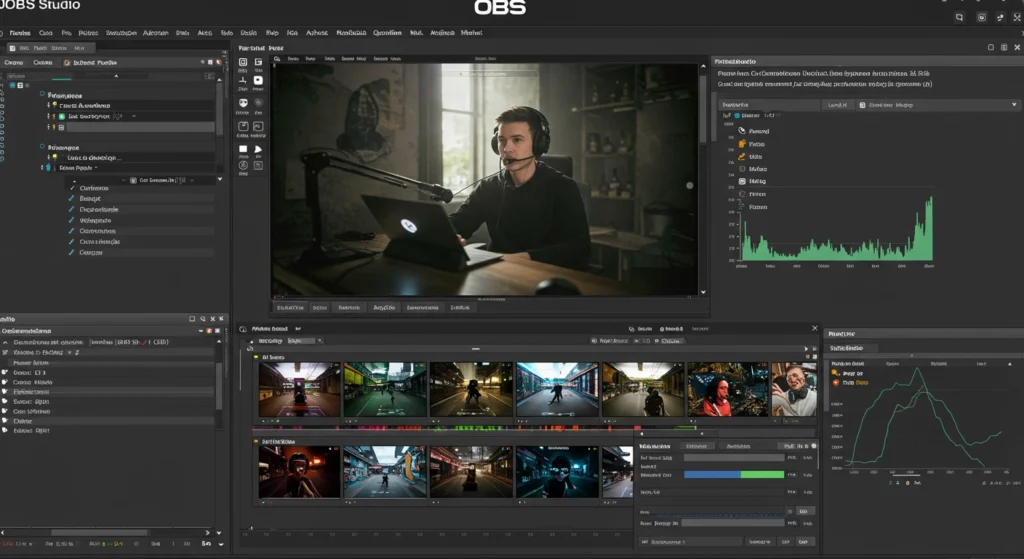Toggle the last blue checkmark in the left panel list

[71, 253]
